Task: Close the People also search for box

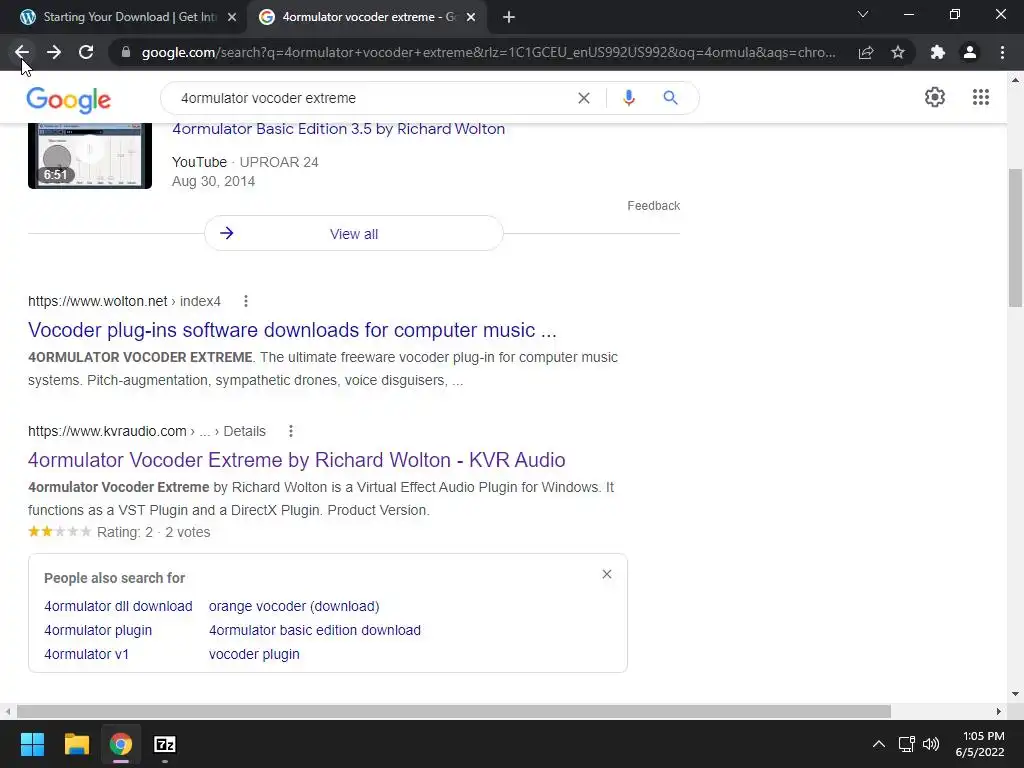Action: [607, 574]
